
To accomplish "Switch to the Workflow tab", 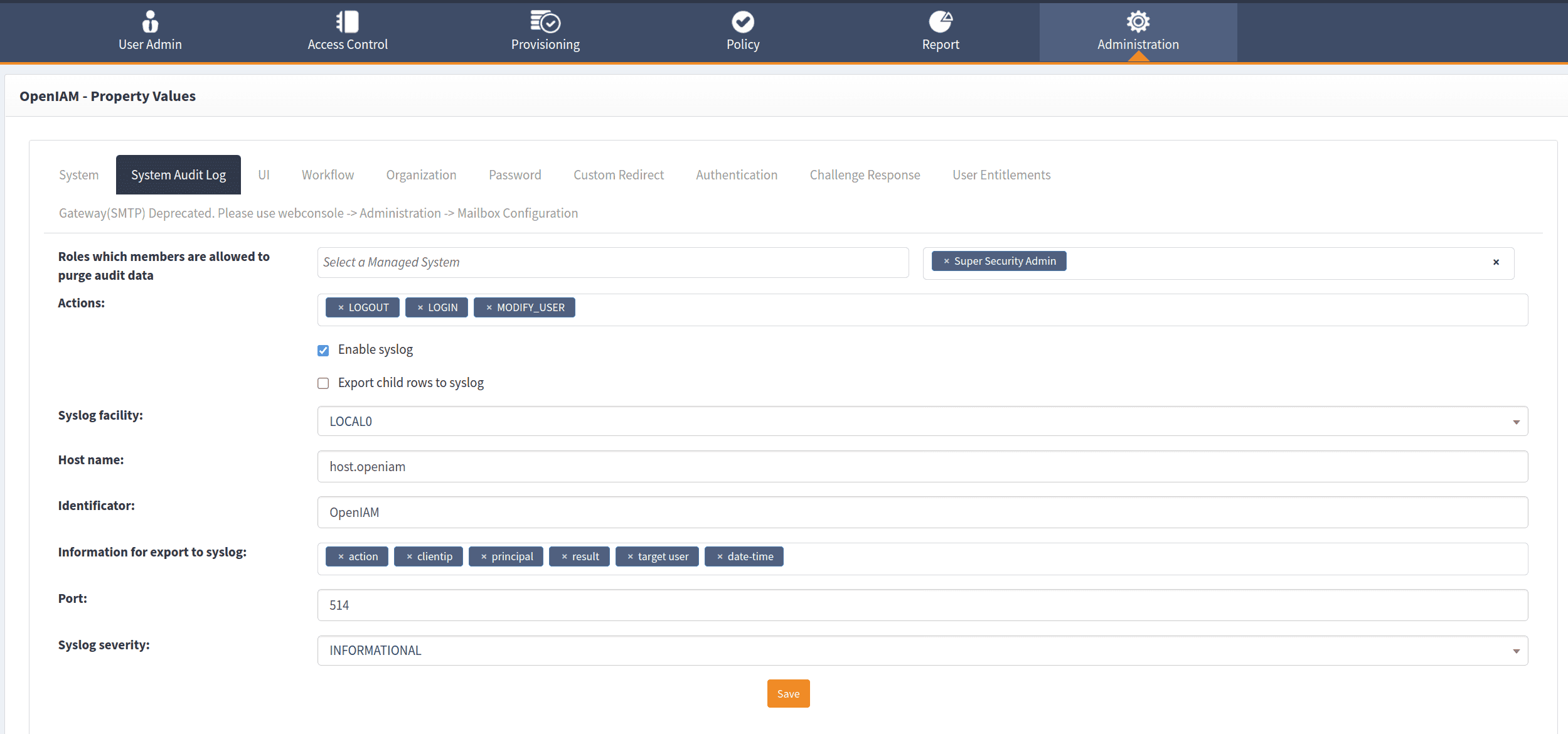I will pos(328,175).
